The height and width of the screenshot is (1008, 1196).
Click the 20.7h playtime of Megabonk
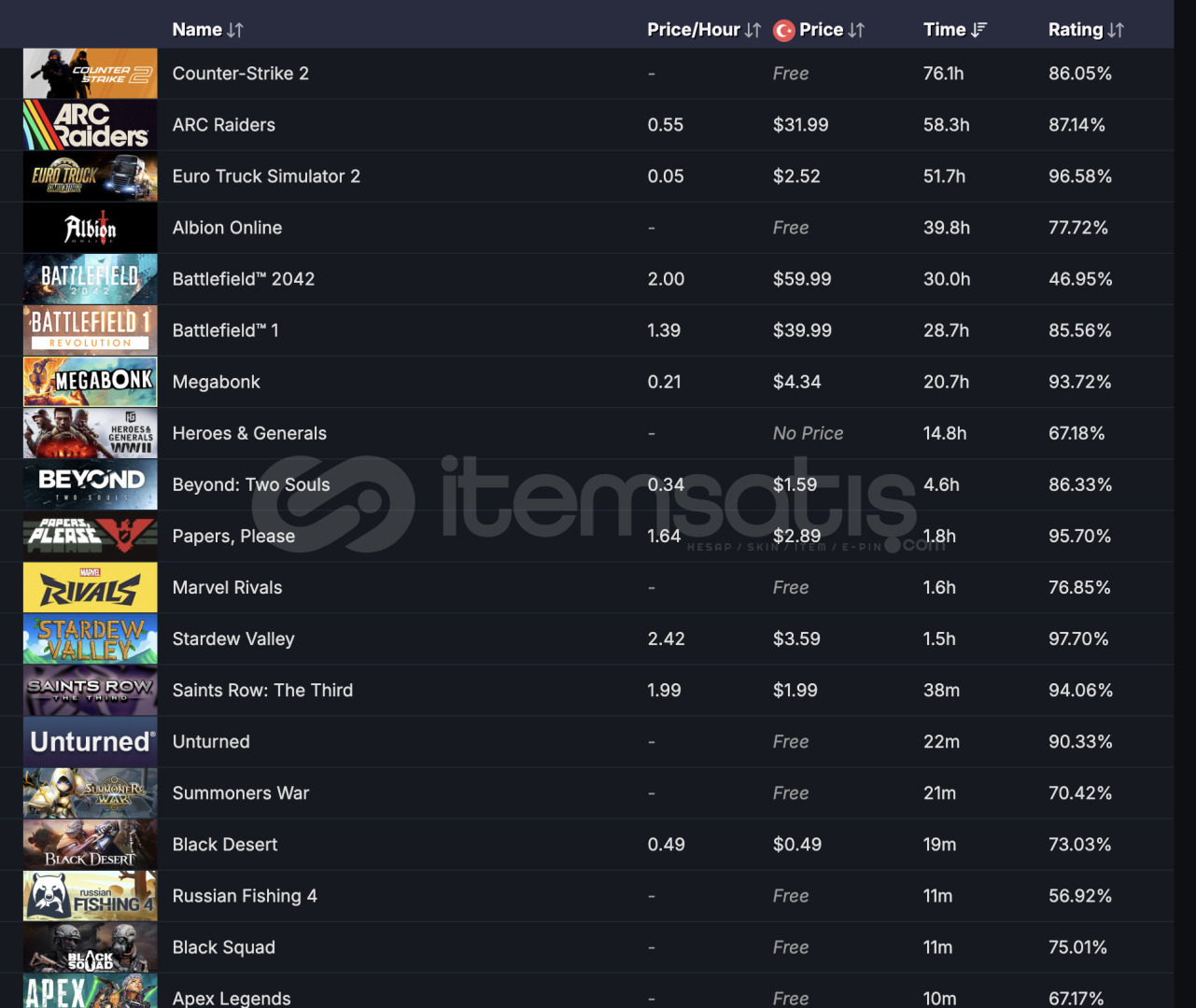946,382
